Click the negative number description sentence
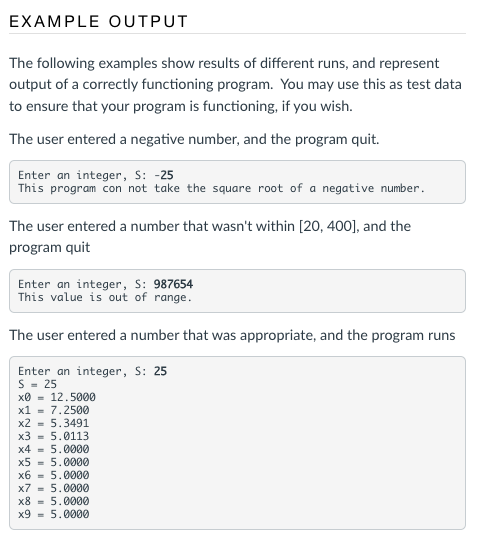 tap(194, 139)
